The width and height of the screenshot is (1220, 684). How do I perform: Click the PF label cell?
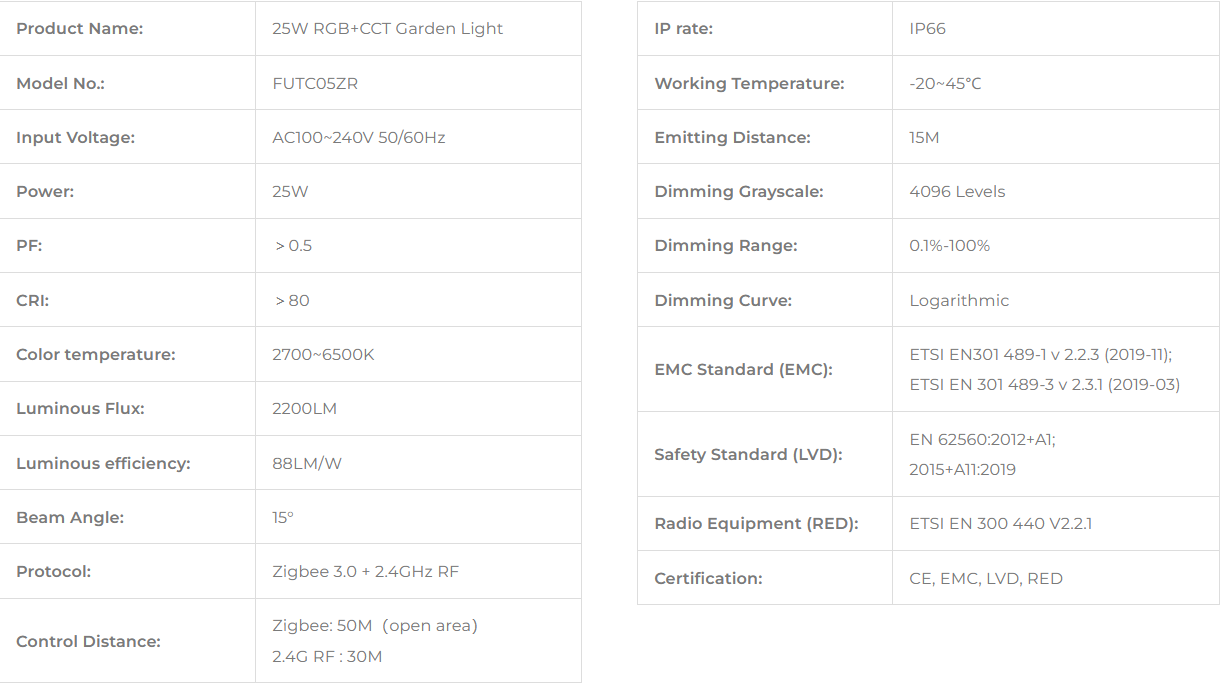128,246
